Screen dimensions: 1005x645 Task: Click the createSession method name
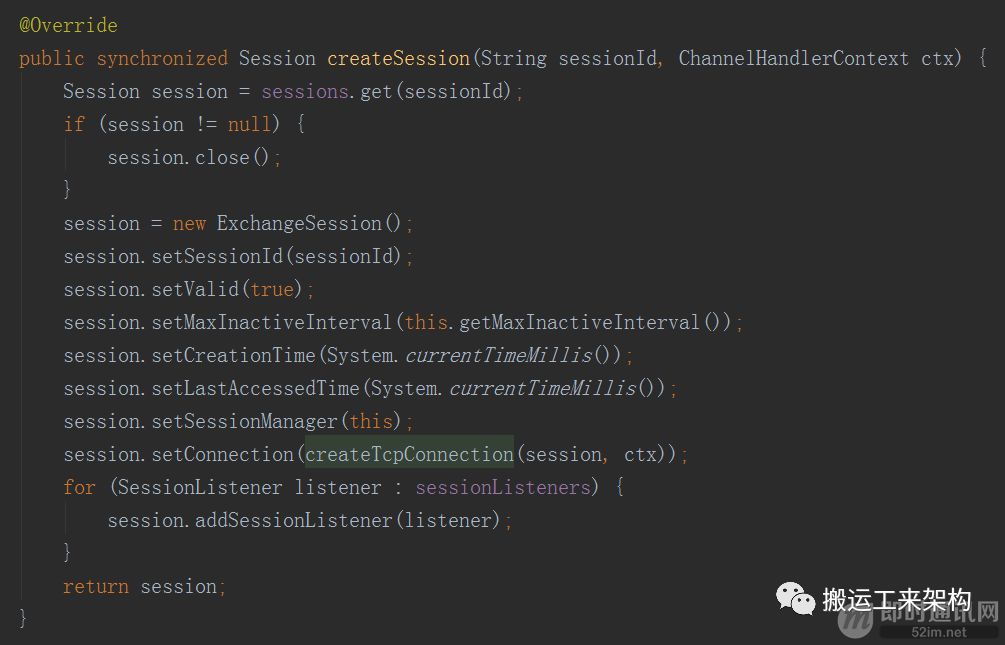click(398, 58)
